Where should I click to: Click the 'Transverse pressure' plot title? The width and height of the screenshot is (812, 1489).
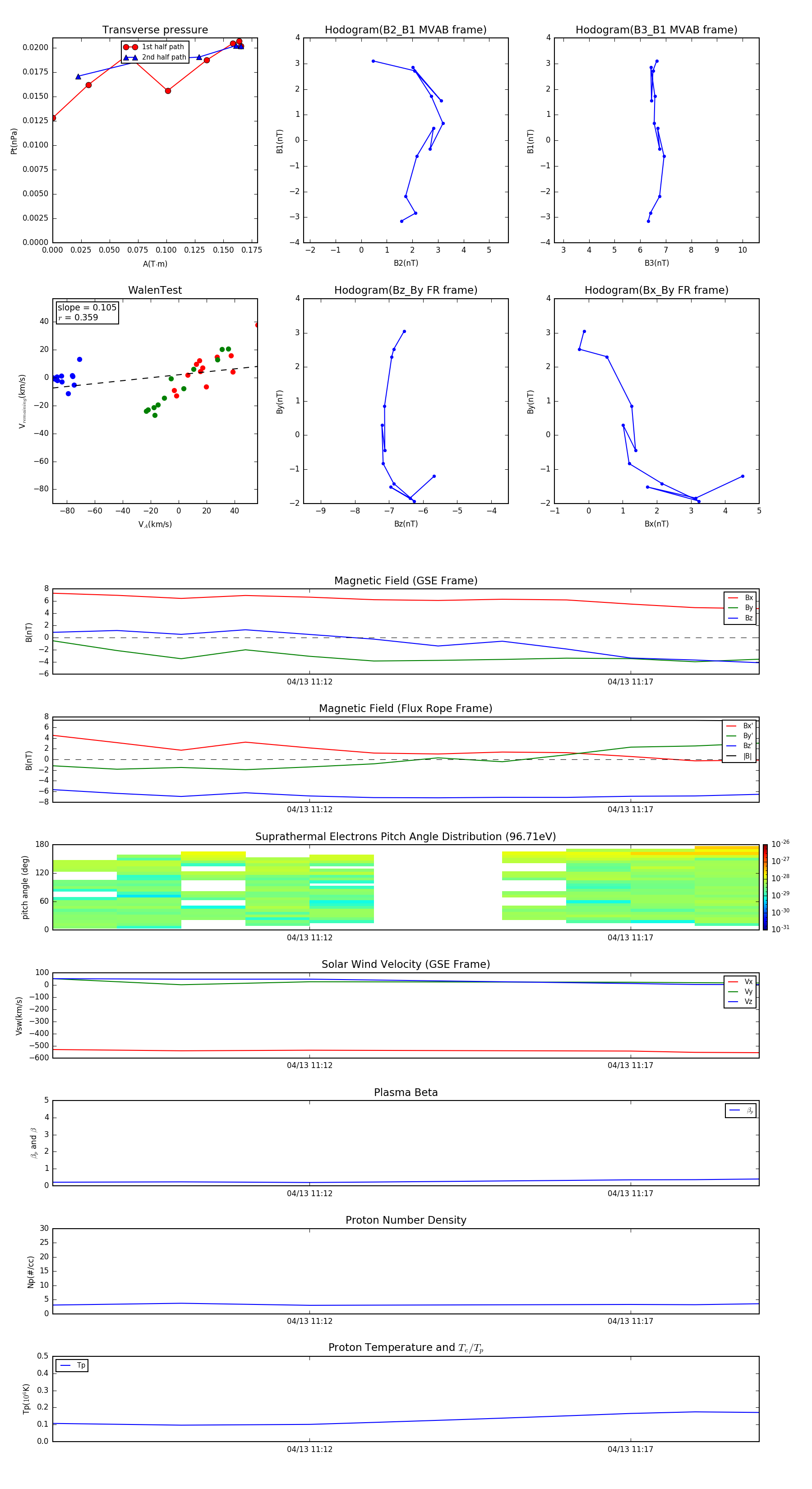click(x=155, y=30)
